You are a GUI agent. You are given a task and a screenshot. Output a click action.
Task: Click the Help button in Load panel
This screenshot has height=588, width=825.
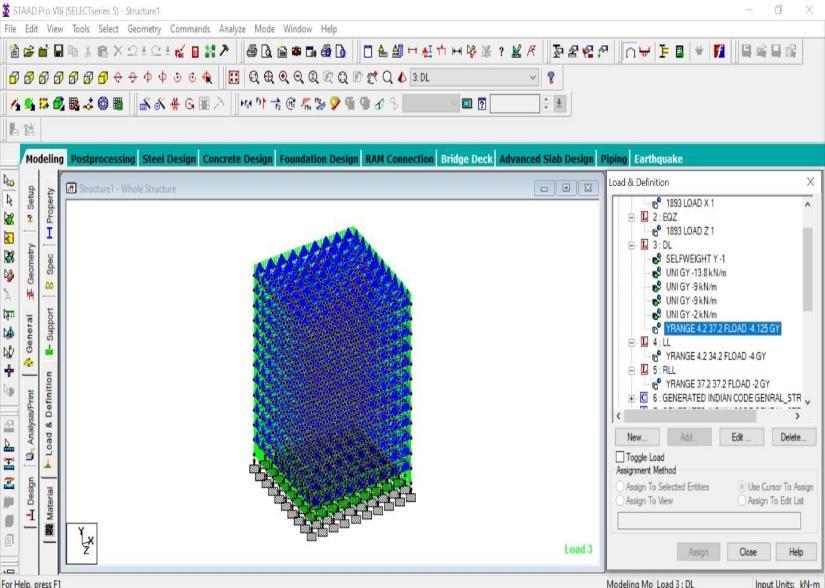tap(796, 552)
